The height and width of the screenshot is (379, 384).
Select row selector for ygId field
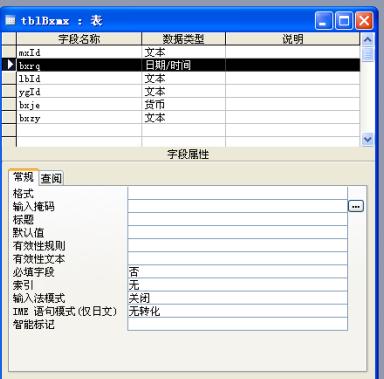click(9, 91)
